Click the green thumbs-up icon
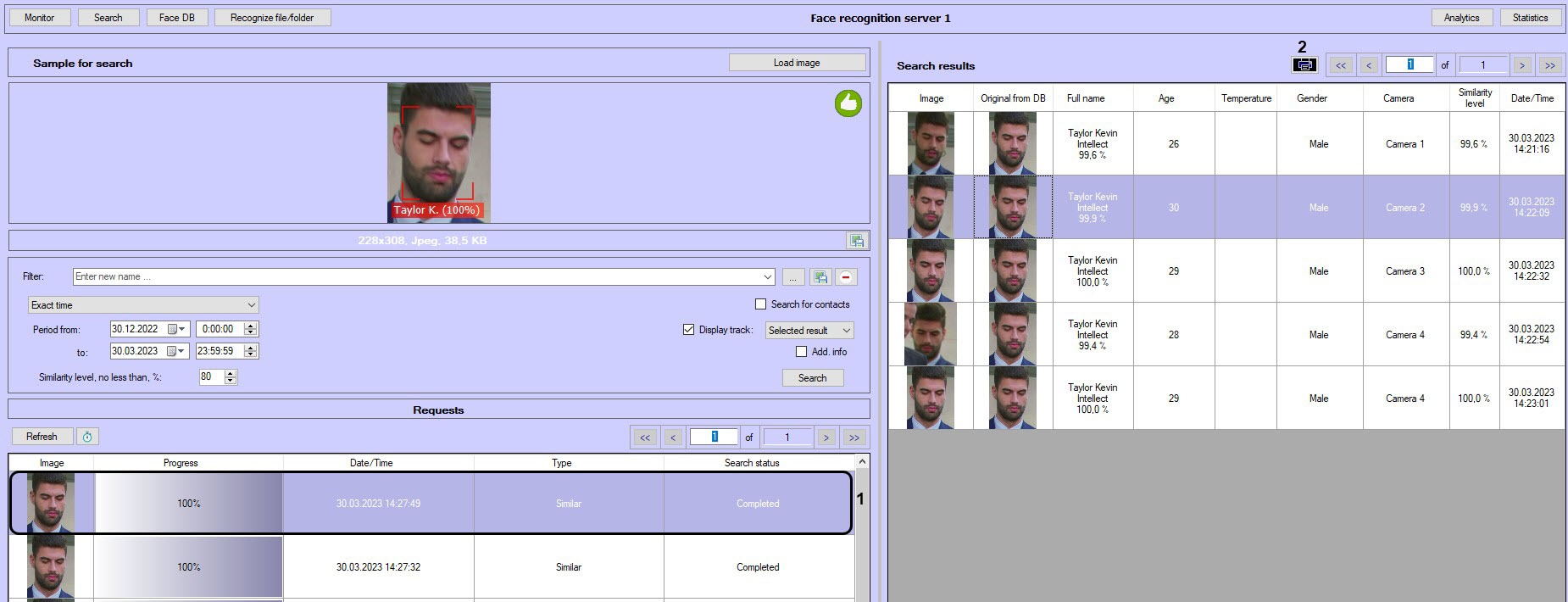The width and height of the screenshot is (1568, 602). tap(848, 103)
